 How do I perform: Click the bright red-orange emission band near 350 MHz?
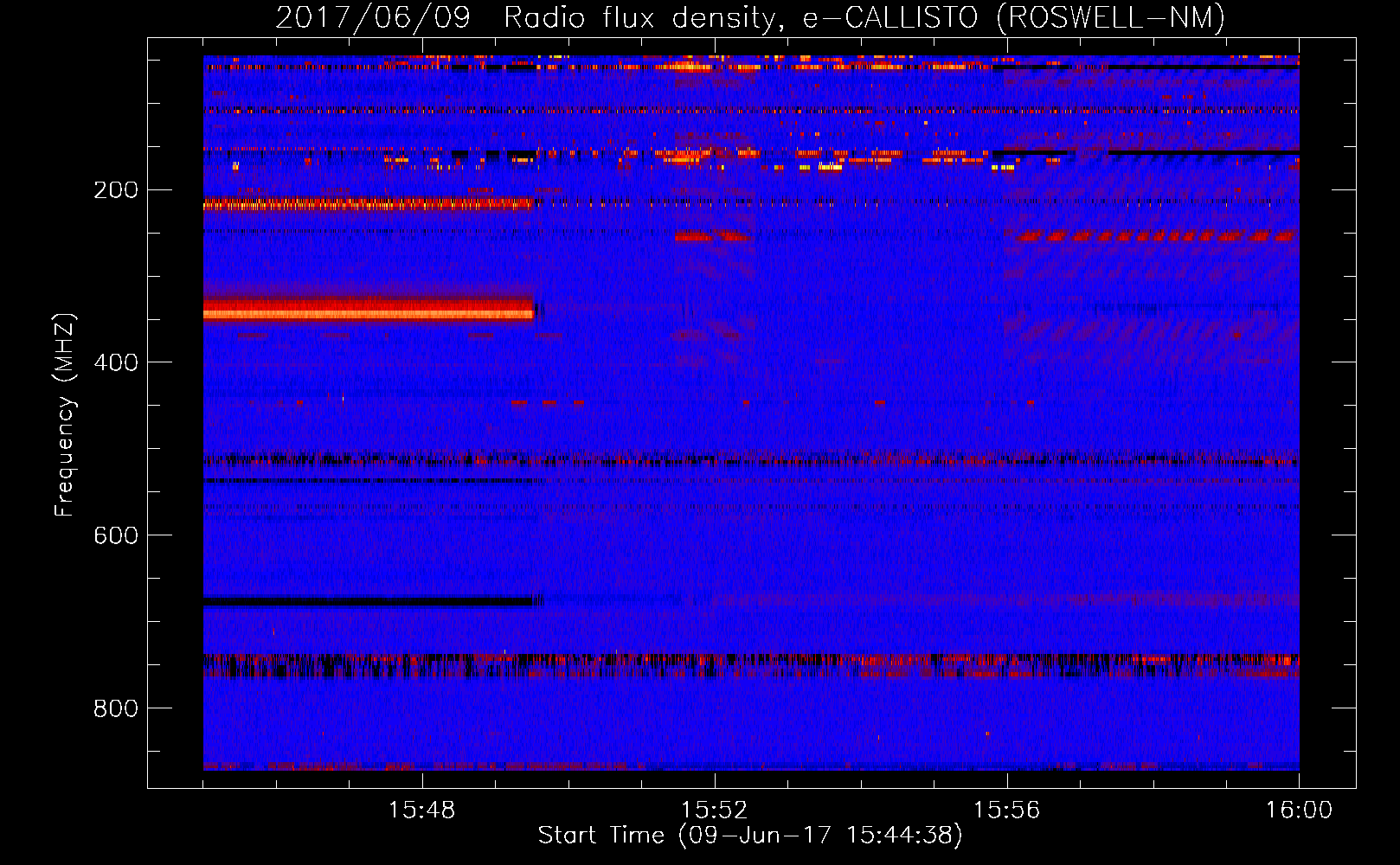(369, 310)
